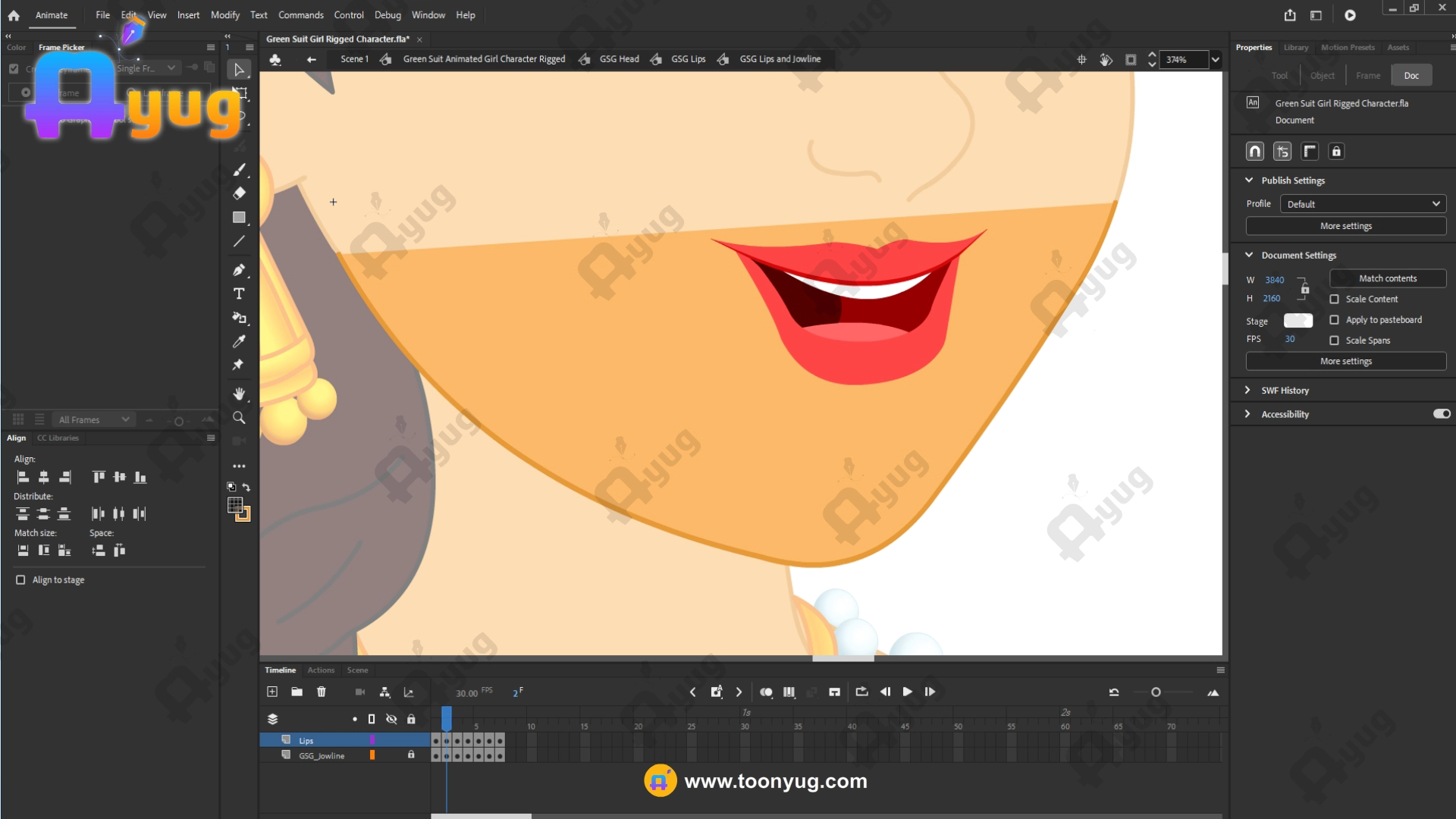Viewport: 1456px width, 819px height.
Task: Open the Modify menu
Action: [x=224, y=15]
